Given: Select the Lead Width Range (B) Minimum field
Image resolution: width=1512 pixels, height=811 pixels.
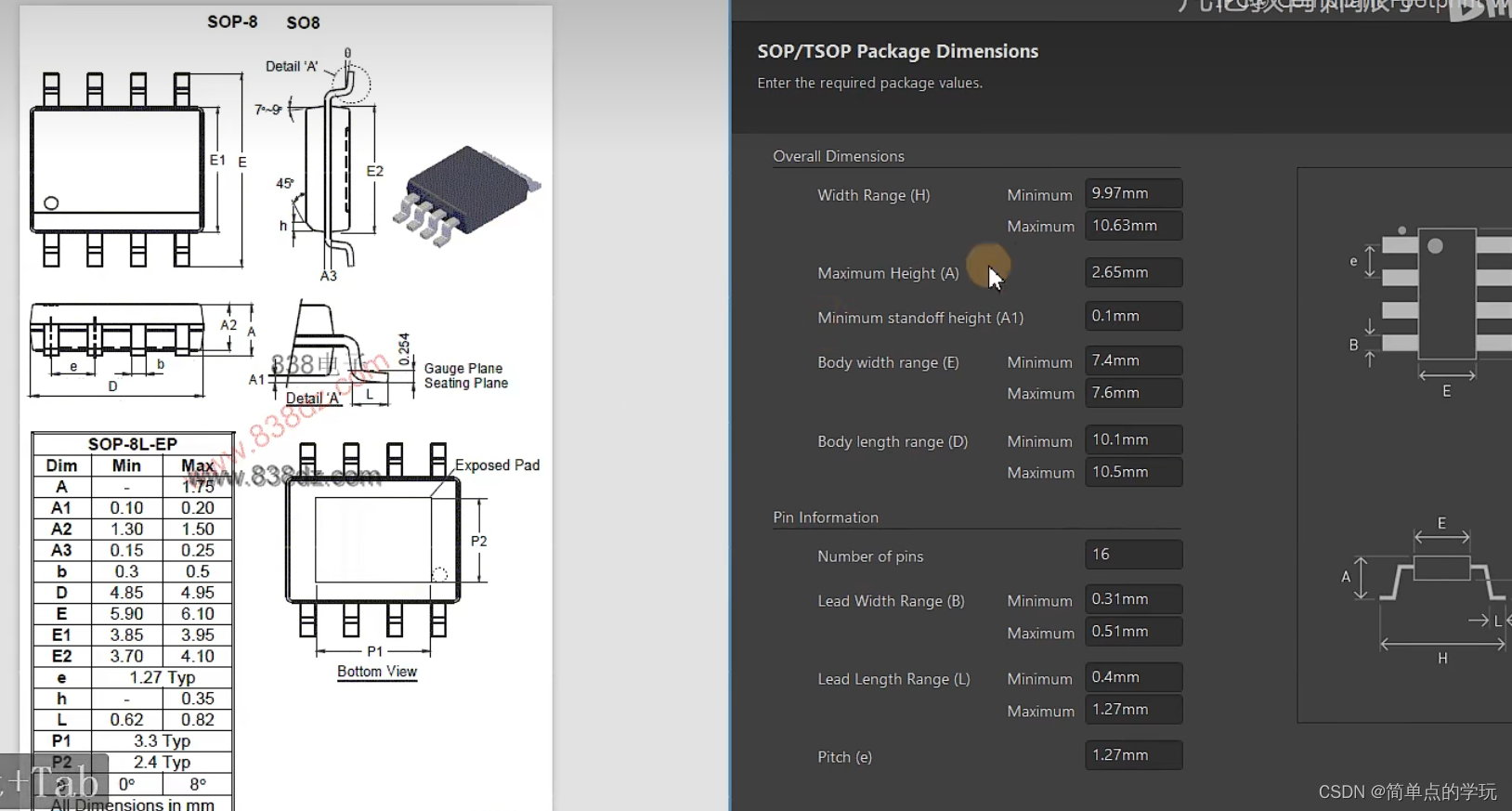Looking at the screenshot, I should click(x=1133, y=599).
